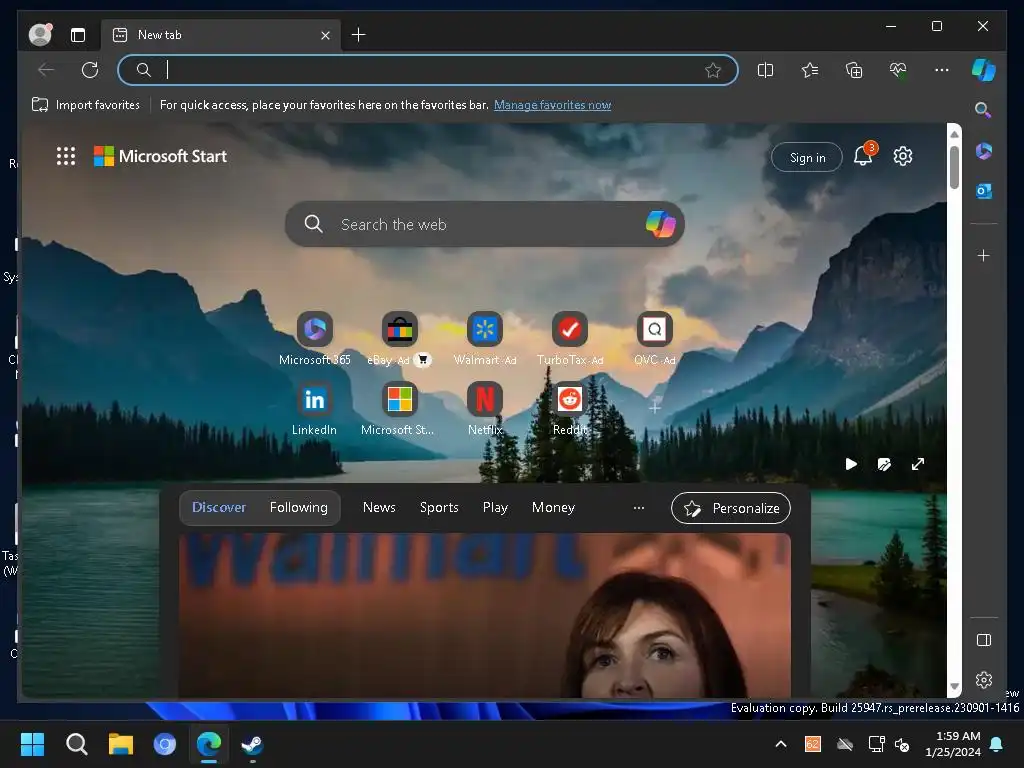The width and height of the screenshot is (1024, 768).
Task: Launch Copilot from the toolbar
Action: coord(984,70)
